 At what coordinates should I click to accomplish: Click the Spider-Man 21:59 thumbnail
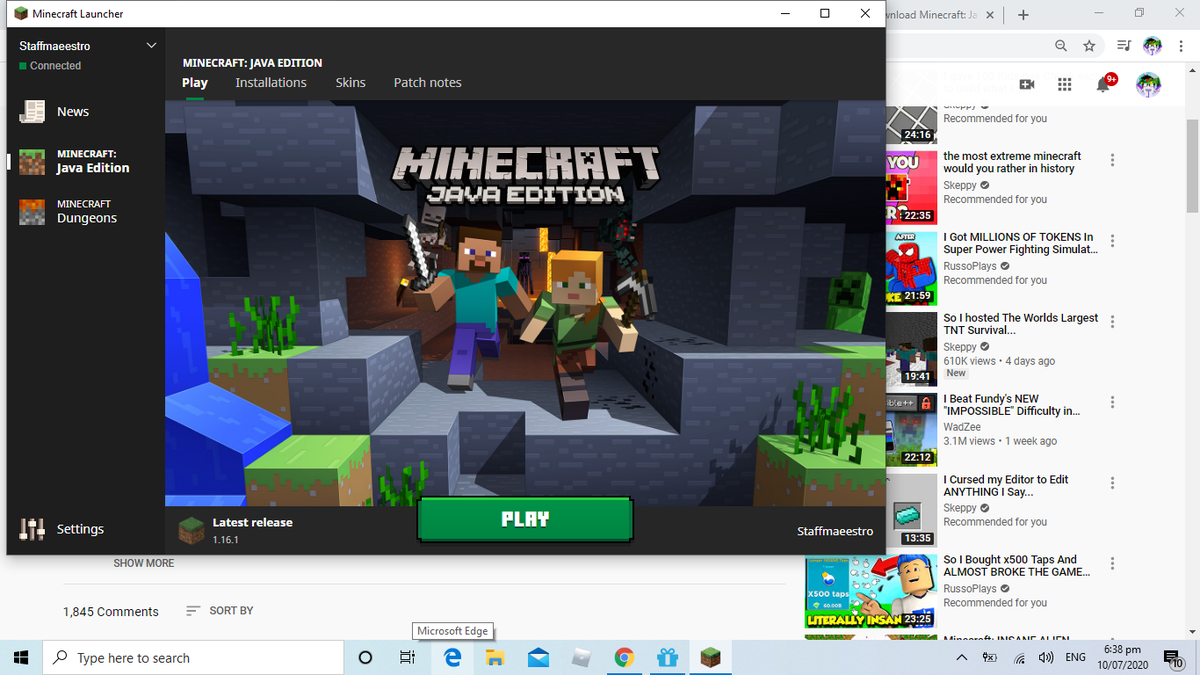coord(911,268)
